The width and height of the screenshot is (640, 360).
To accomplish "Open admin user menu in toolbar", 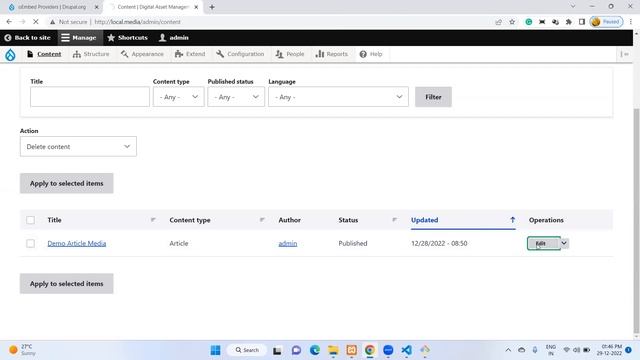I will pos(173,38).
